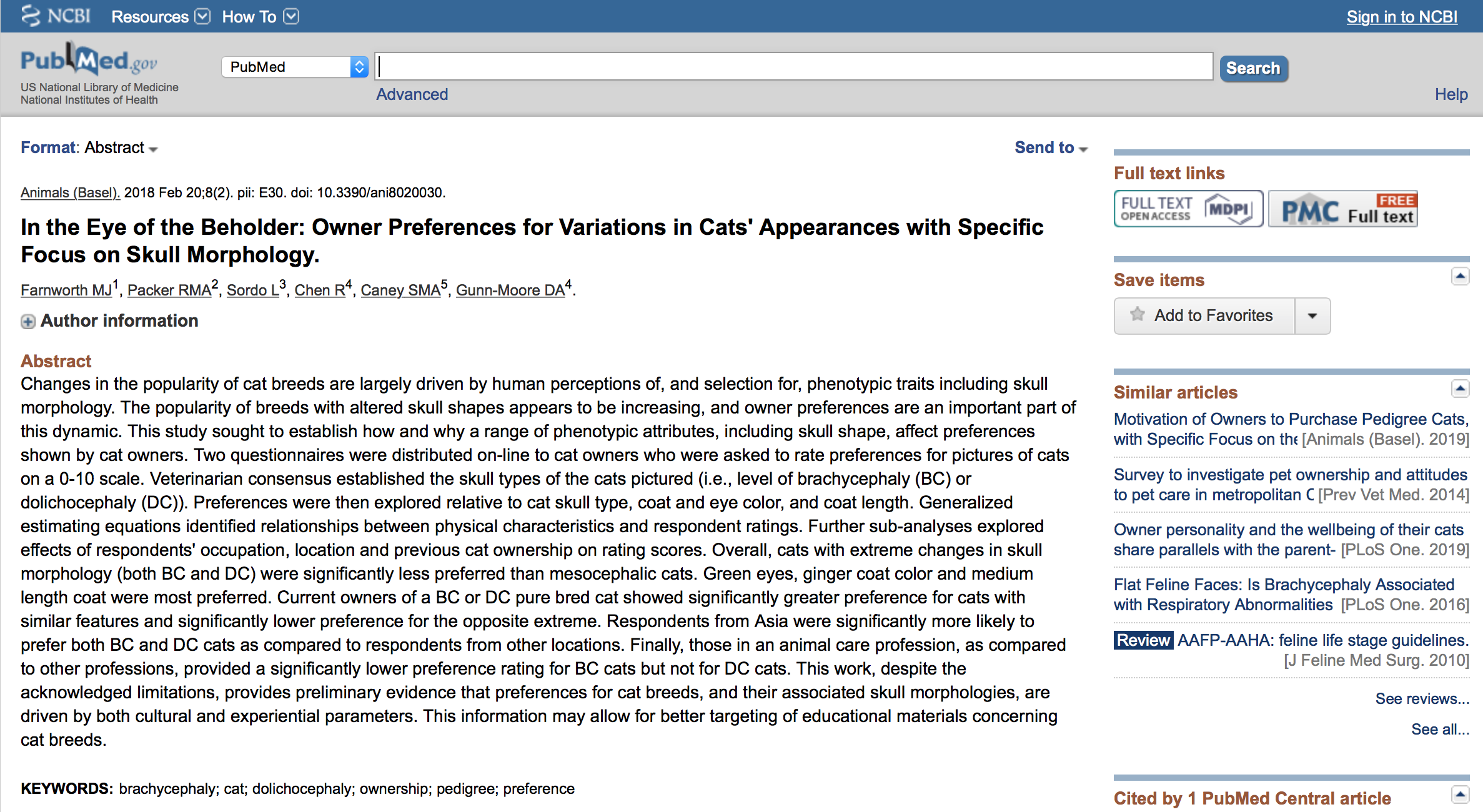1483x812 pixels.
Task: Click the KEYWORDS line
Action: tap(297, 788)
